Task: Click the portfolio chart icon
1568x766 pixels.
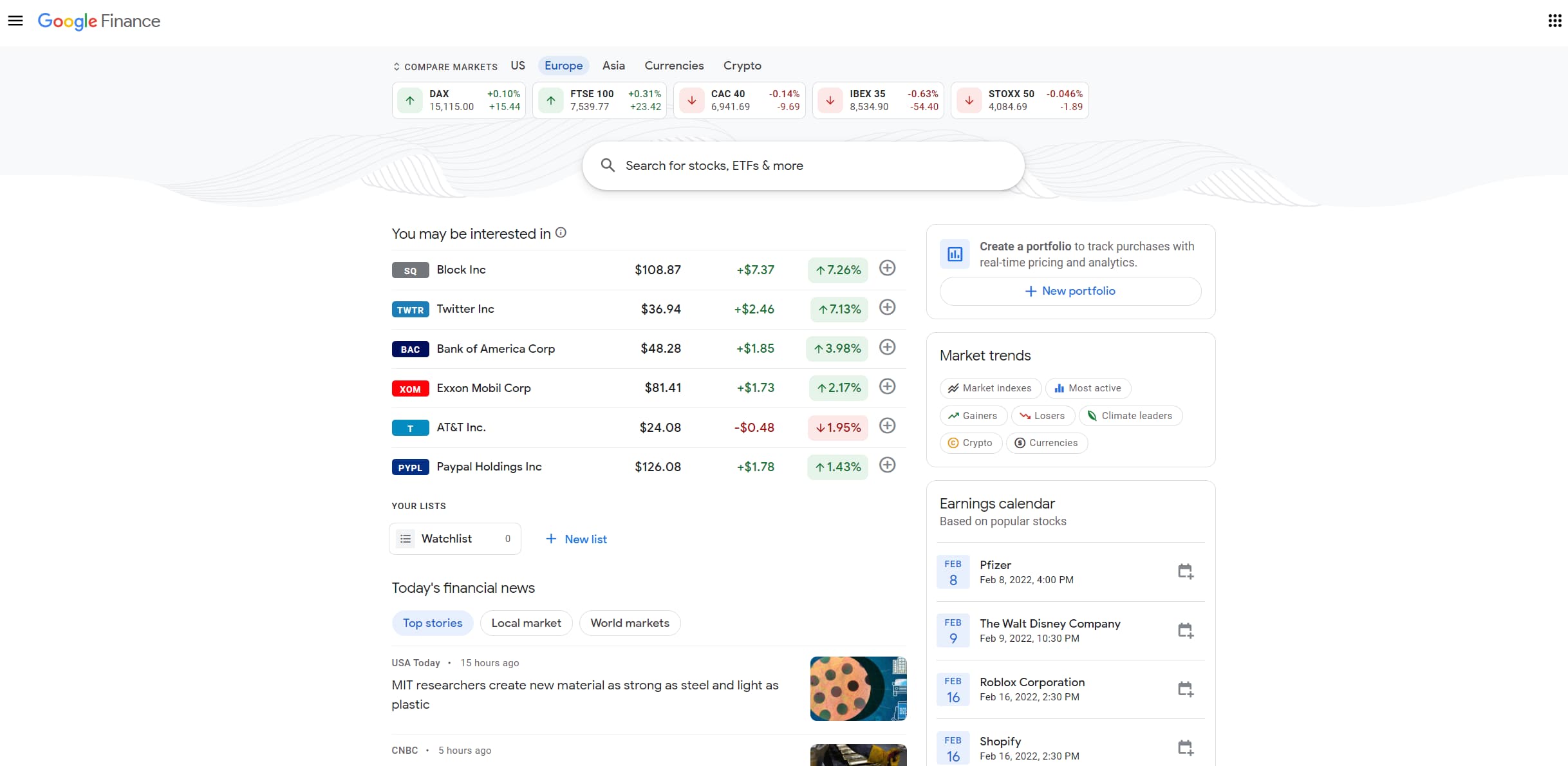Action: click(x=955, y=254)
